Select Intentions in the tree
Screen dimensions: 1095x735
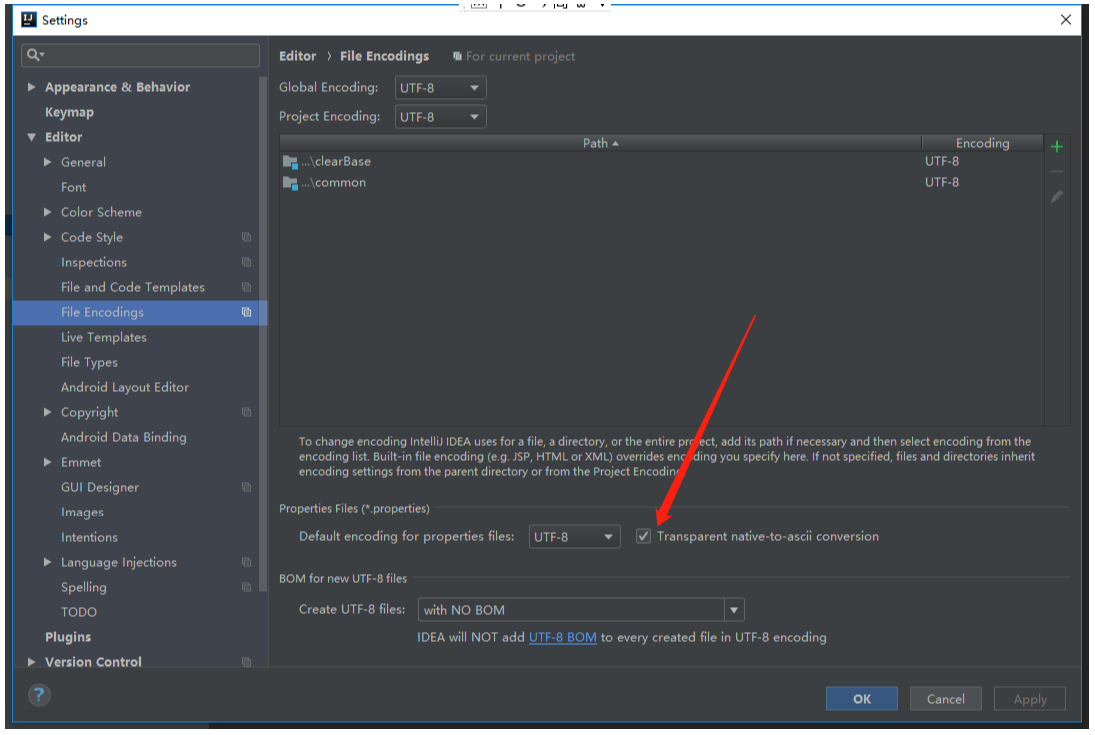[x=89, y=537]
